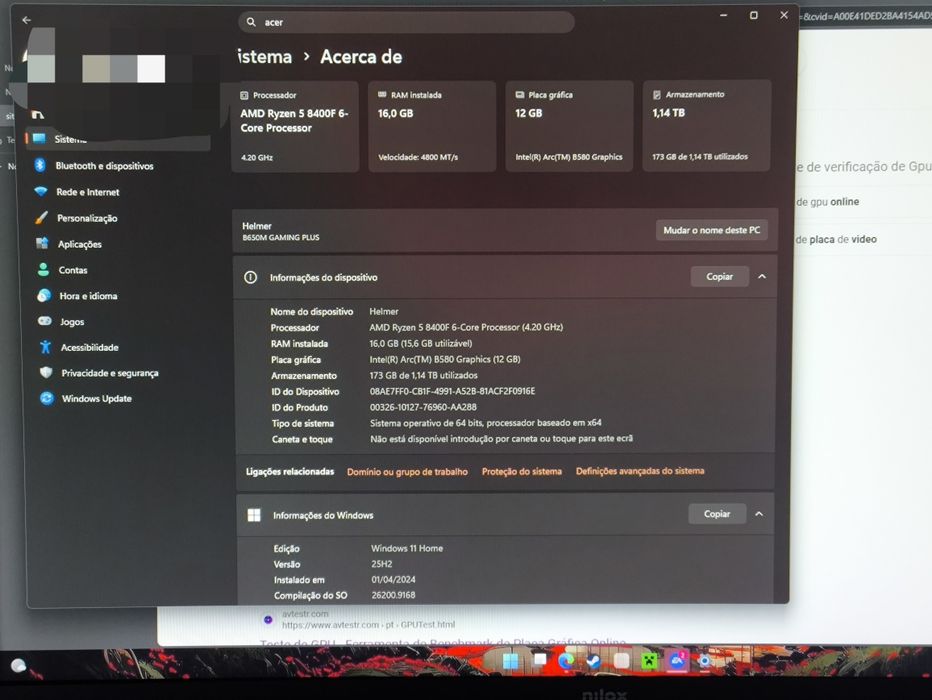Select the Tipo de sistema value text

[x=486, y=423]
